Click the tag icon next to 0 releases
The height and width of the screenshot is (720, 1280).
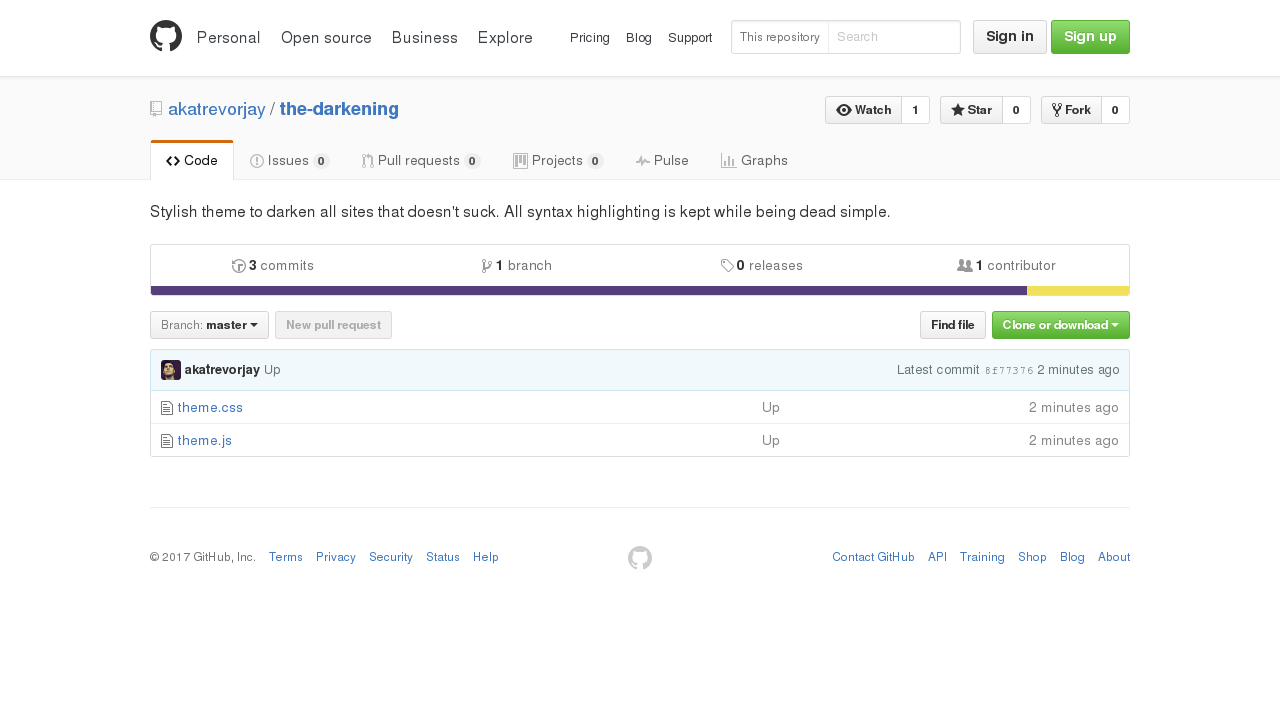click(x=727, y=266)
